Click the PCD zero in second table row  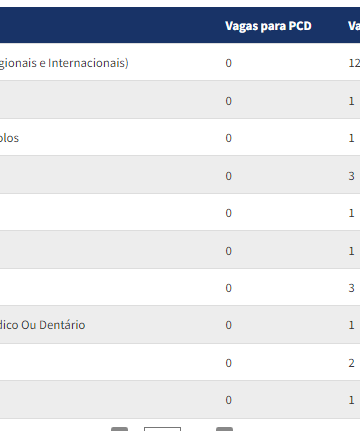coord(228,101)
